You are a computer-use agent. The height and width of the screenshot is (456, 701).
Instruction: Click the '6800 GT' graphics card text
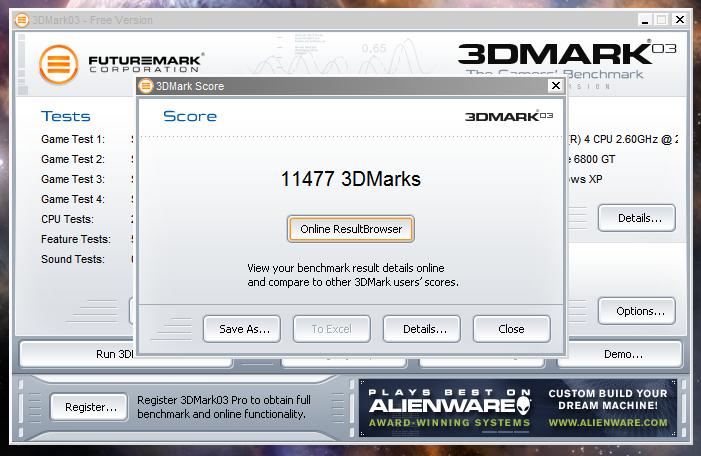[594, 159]
